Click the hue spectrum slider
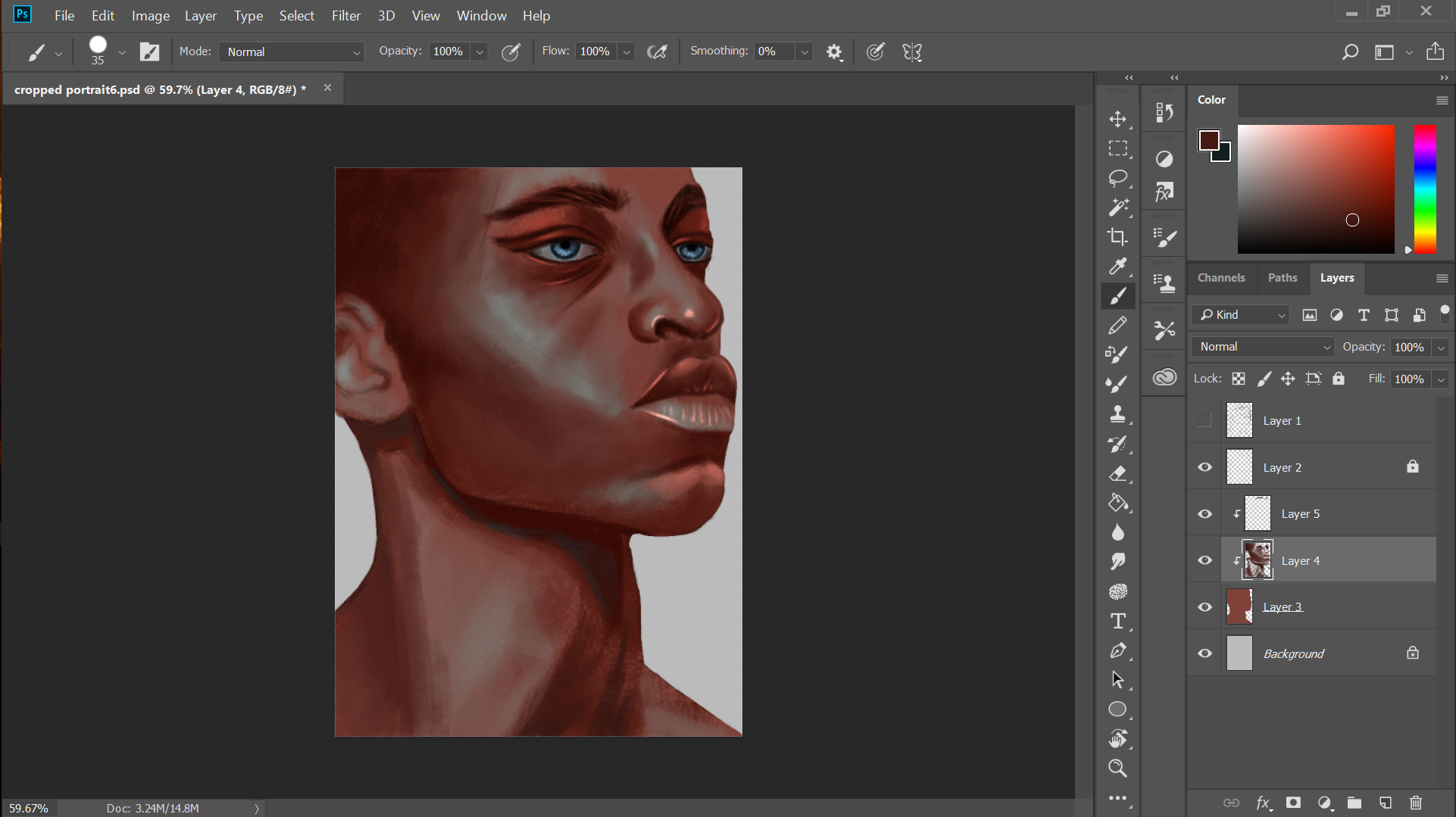Image resolution: width=1456 pixels, height=817 pixels. point(1425,189)
